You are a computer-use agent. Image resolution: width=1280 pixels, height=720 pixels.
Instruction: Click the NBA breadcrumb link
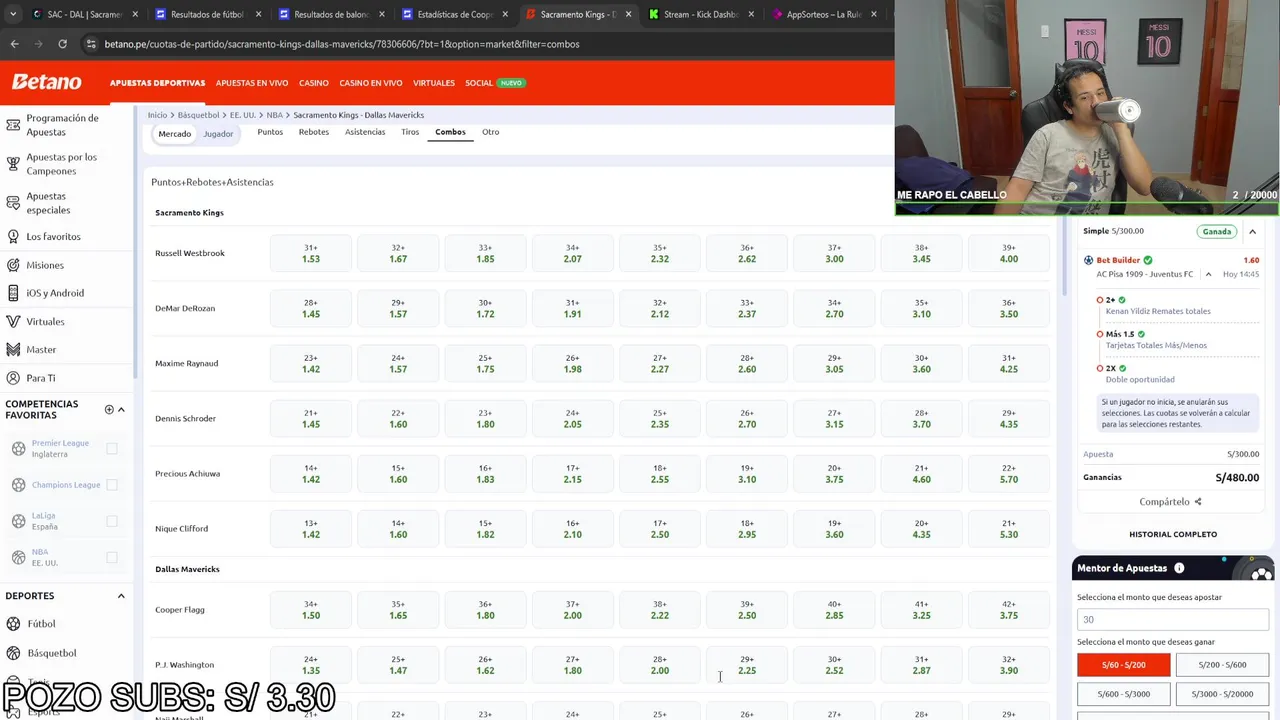274,115
